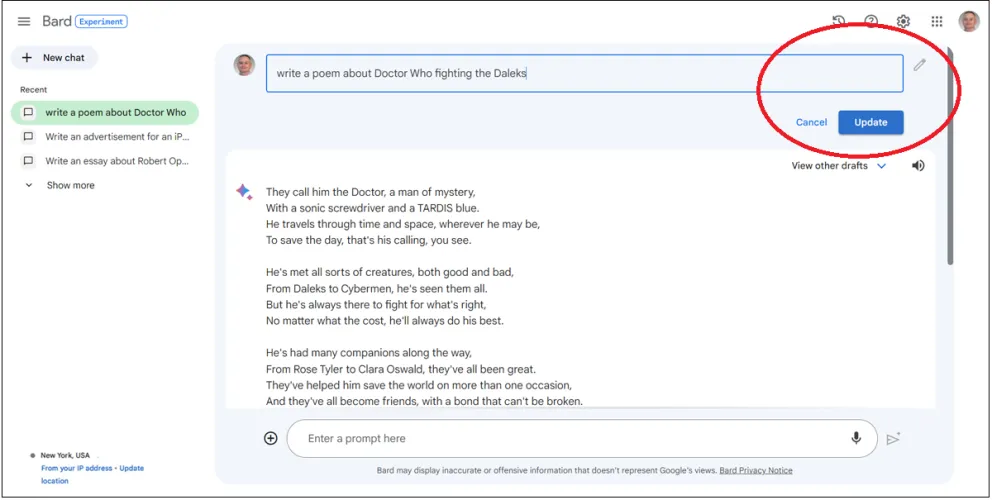Image resolution: width=992 pixels, height=500 pixels.
Task: Open Bard activity history icon
Action: pos(838,22)
